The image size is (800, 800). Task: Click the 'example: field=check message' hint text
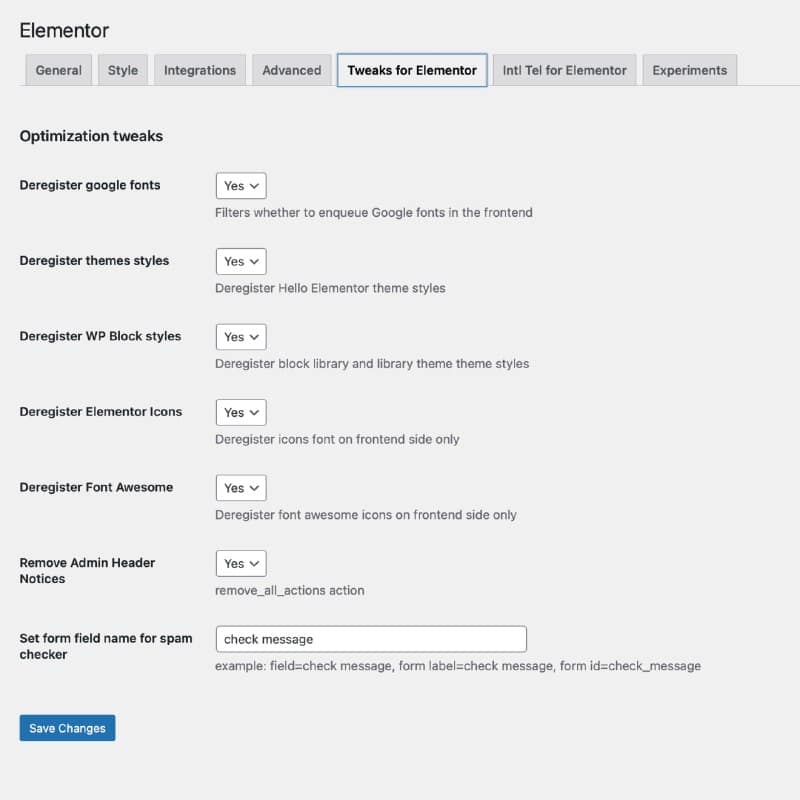(458, 666)
